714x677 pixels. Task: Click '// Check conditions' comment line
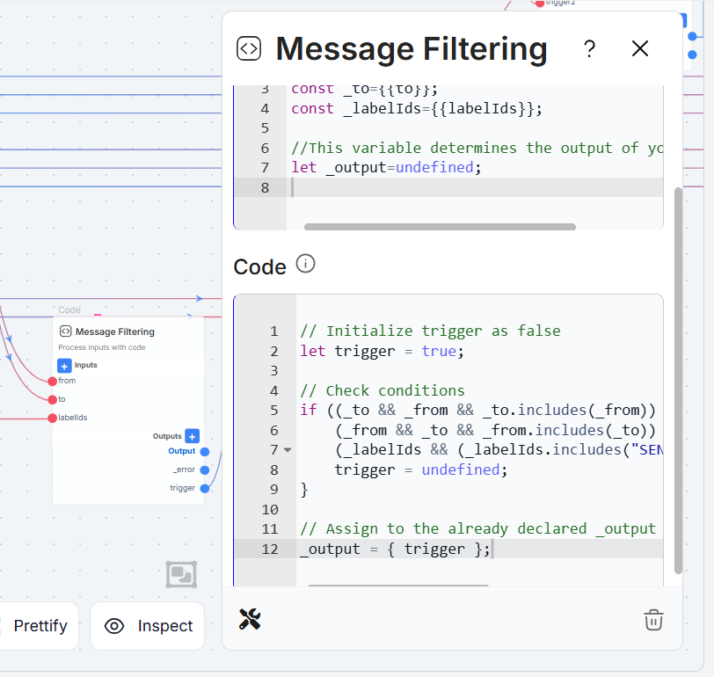382,391
